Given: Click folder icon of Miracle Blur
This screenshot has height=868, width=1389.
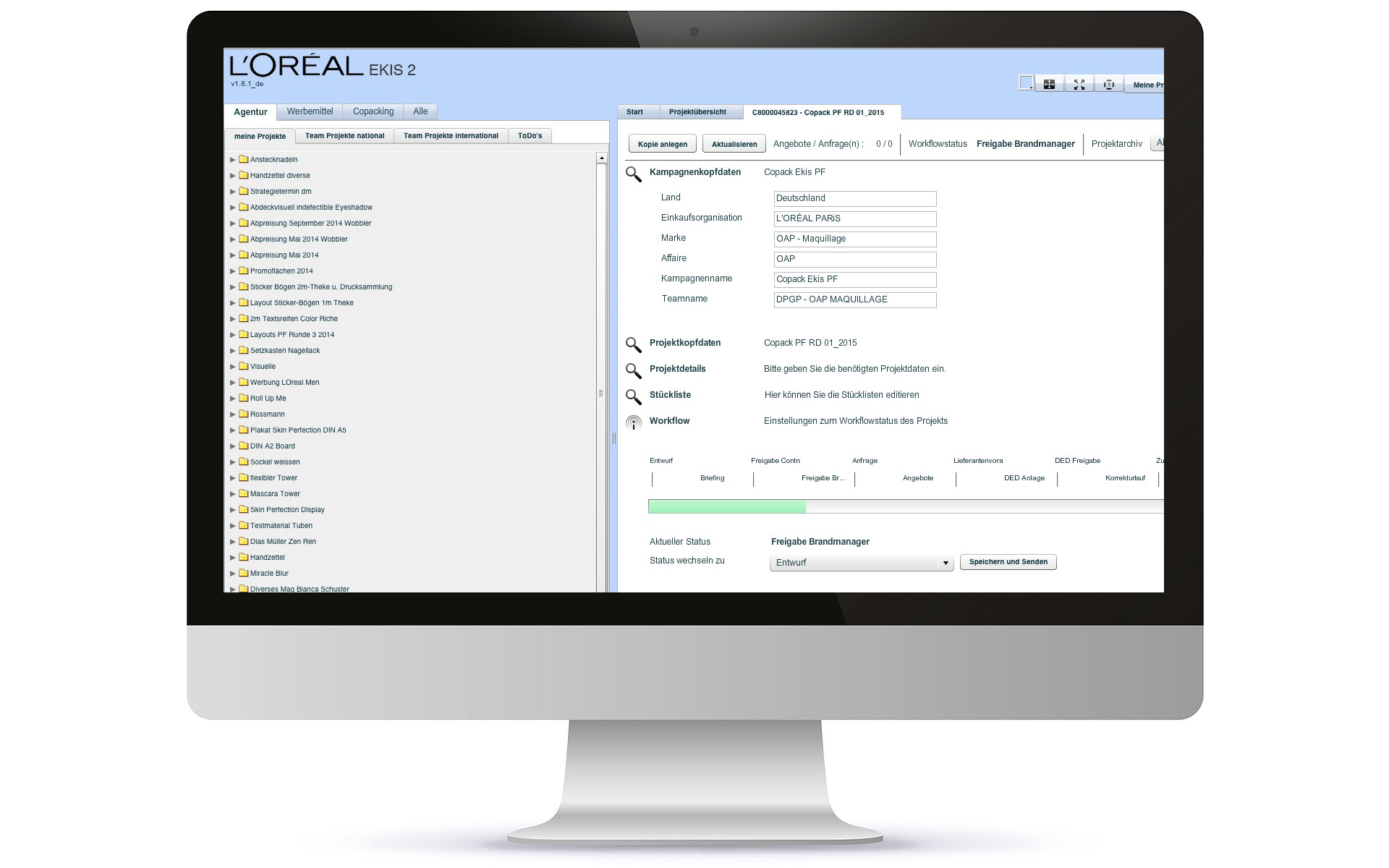Looking at the screenshot, I should click(244, 573).
